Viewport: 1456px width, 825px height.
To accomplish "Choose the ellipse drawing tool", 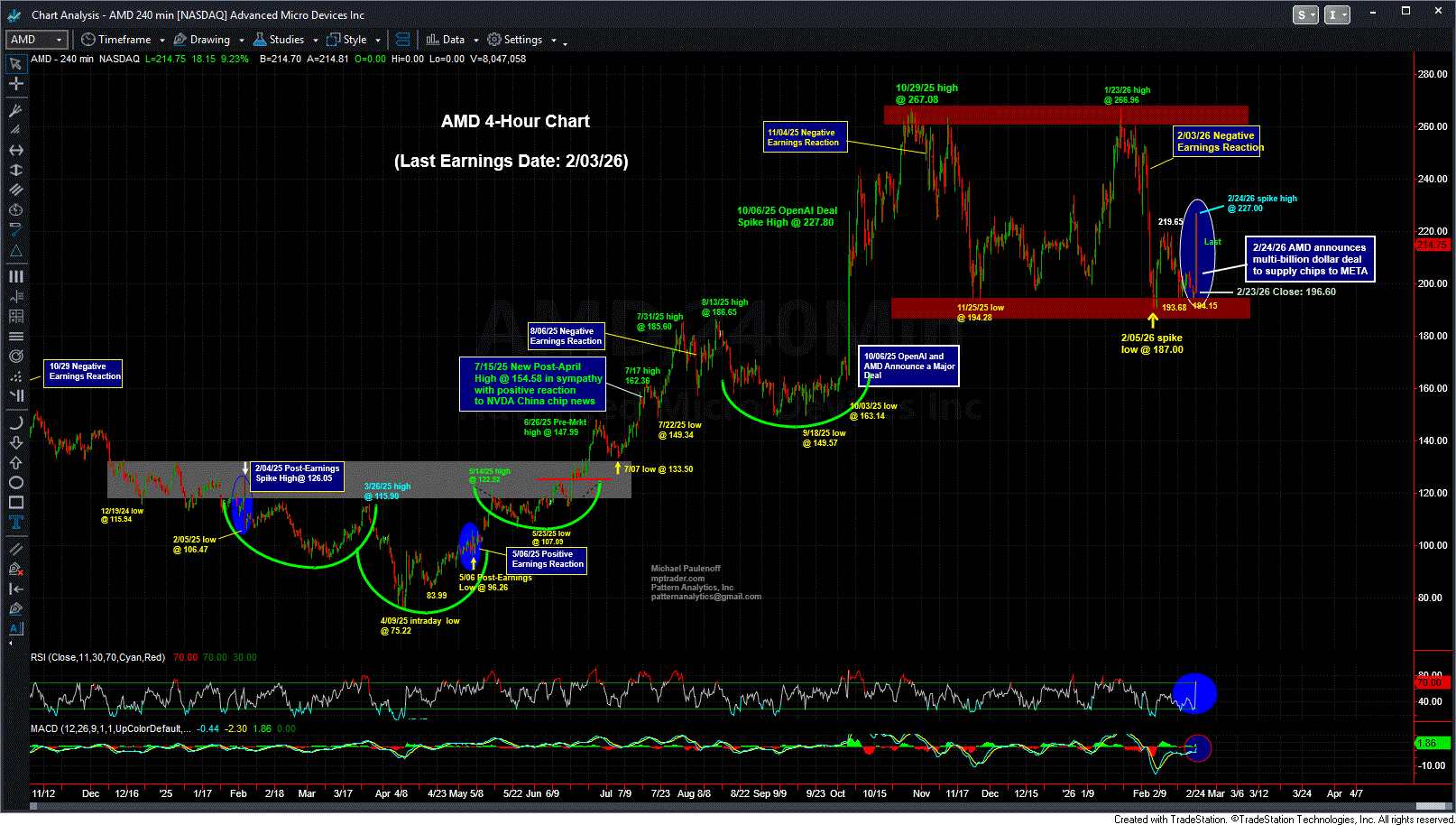I will 15,483.
